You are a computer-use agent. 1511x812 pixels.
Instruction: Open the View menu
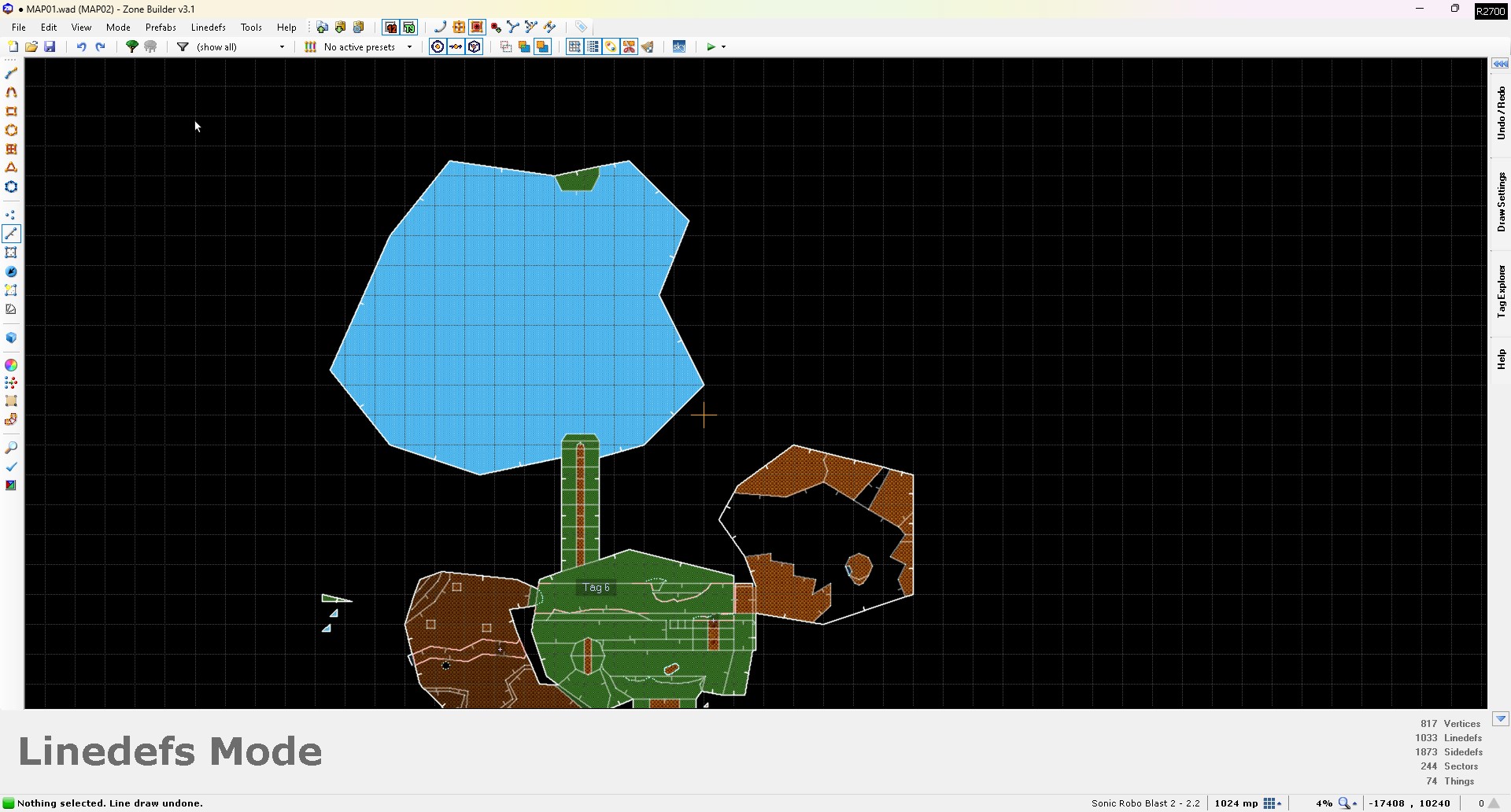click(x=81, y=27)
